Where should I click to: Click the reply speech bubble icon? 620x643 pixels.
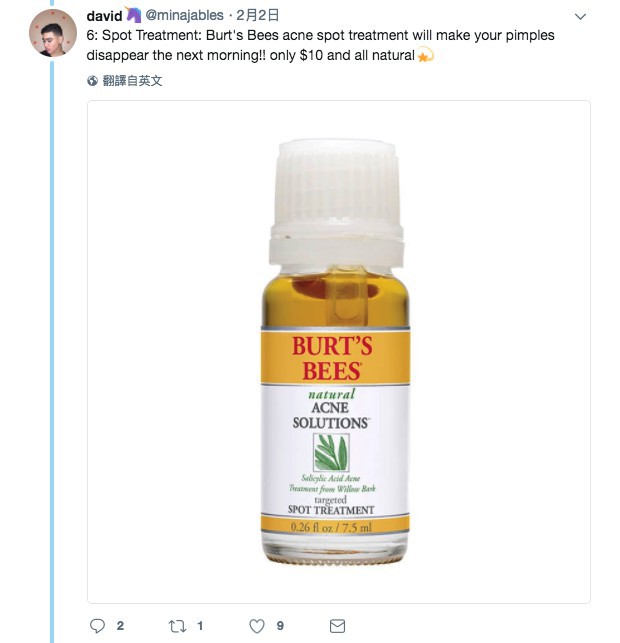tap(98, 626)
